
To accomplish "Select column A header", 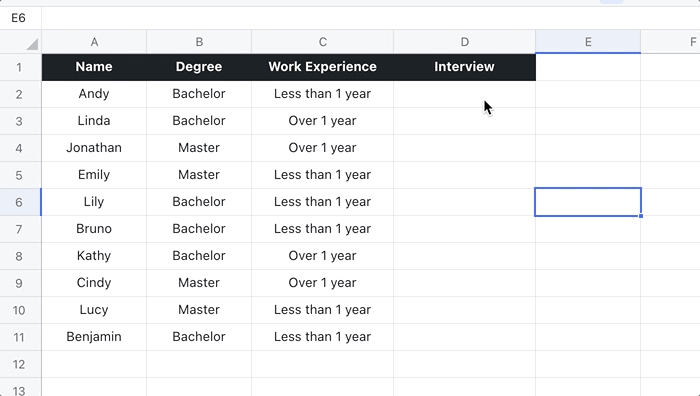I will pyautogui.click(x=94, y=42).
